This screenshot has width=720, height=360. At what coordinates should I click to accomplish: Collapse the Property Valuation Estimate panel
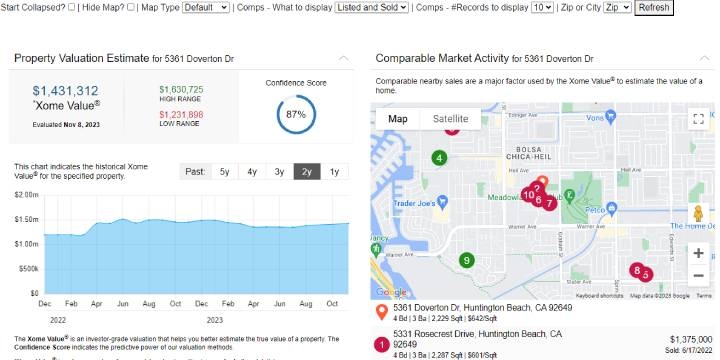(x=343, y=58)
